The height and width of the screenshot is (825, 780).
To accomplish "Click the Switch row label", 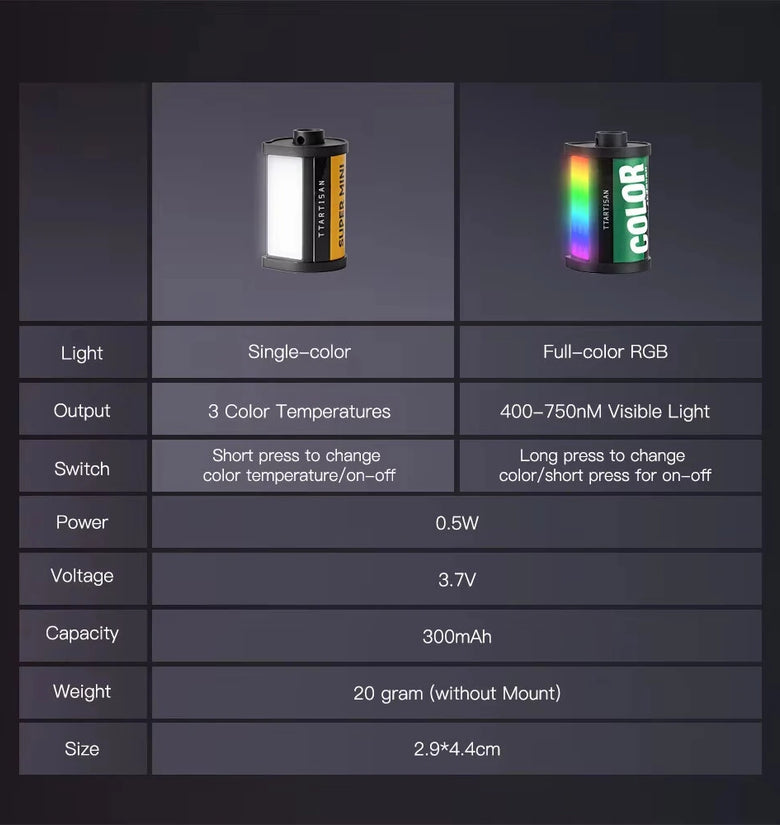I will pyautogui.click(x=82, y=468).
